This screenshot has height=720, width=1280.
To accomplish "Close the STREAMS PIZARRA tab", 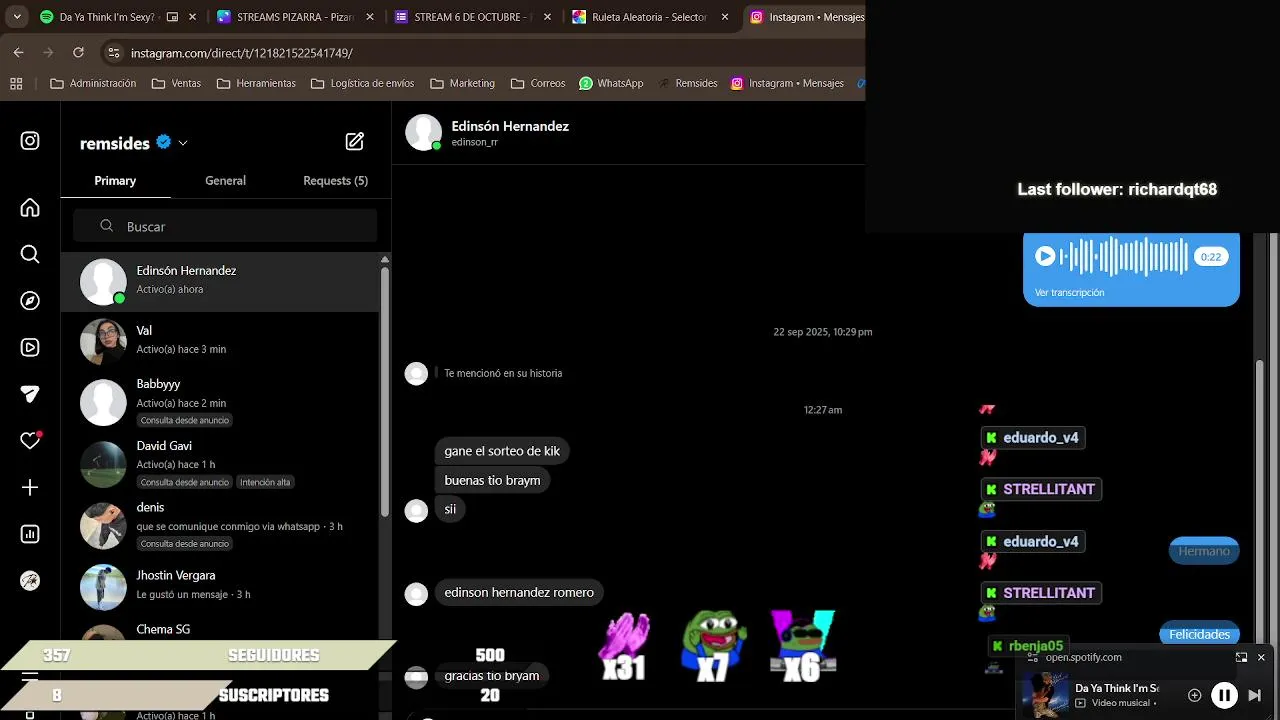I will tap(370, 17).
